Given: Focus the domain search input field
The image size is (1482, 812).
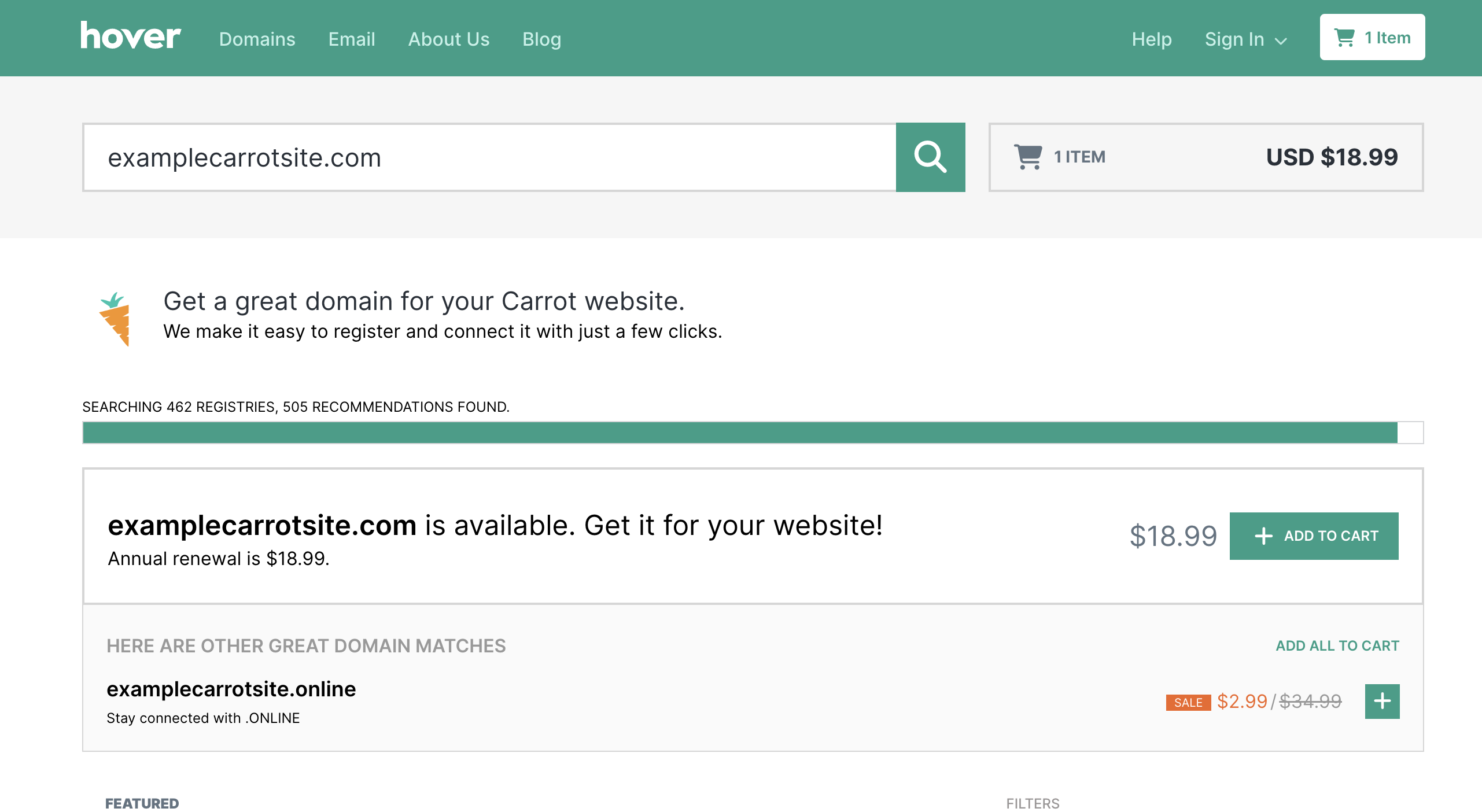Looking at the screenshot, I should [x=490, y=157].
